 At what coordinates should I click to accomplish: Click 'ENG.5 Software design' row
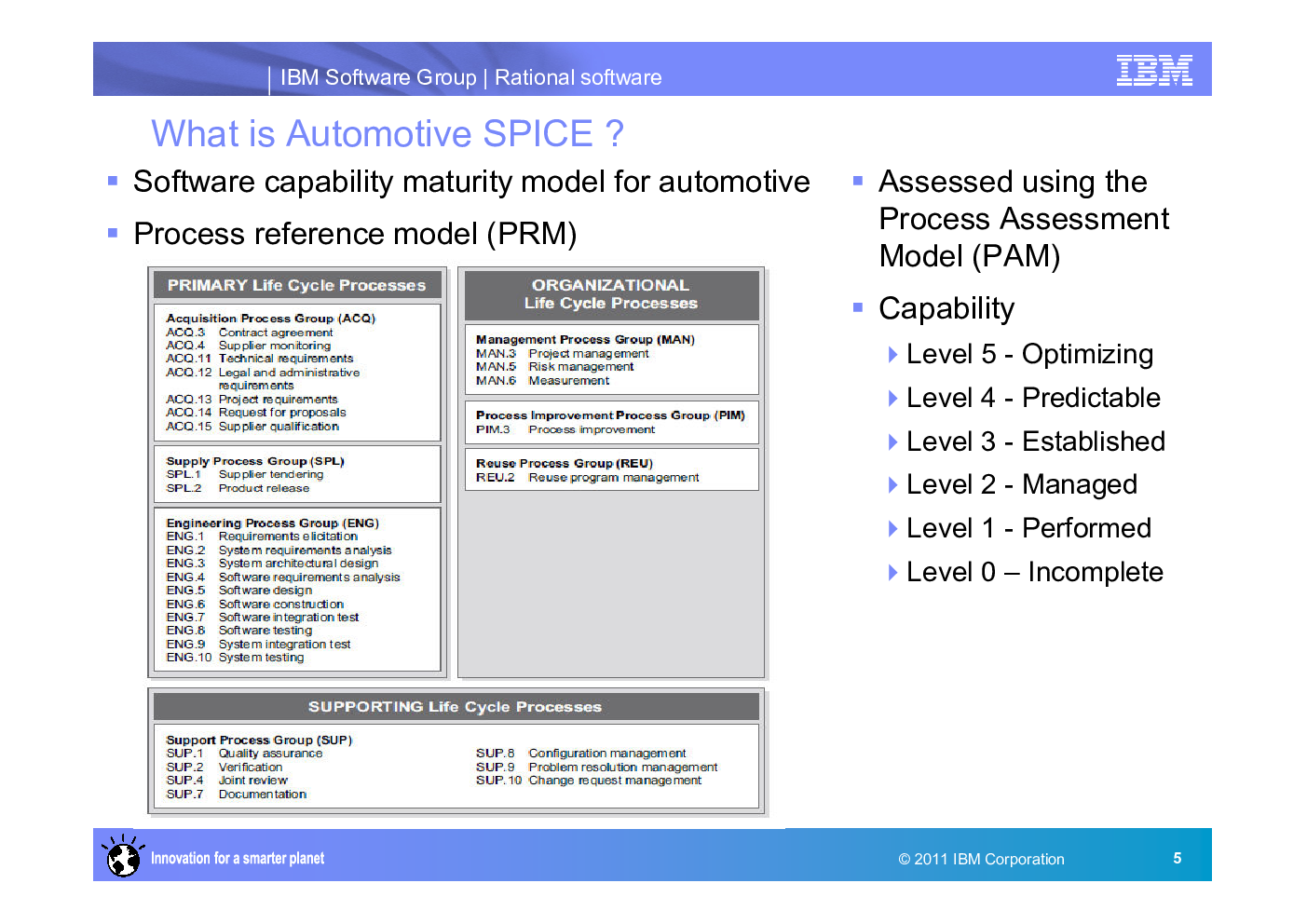(239, 591)
